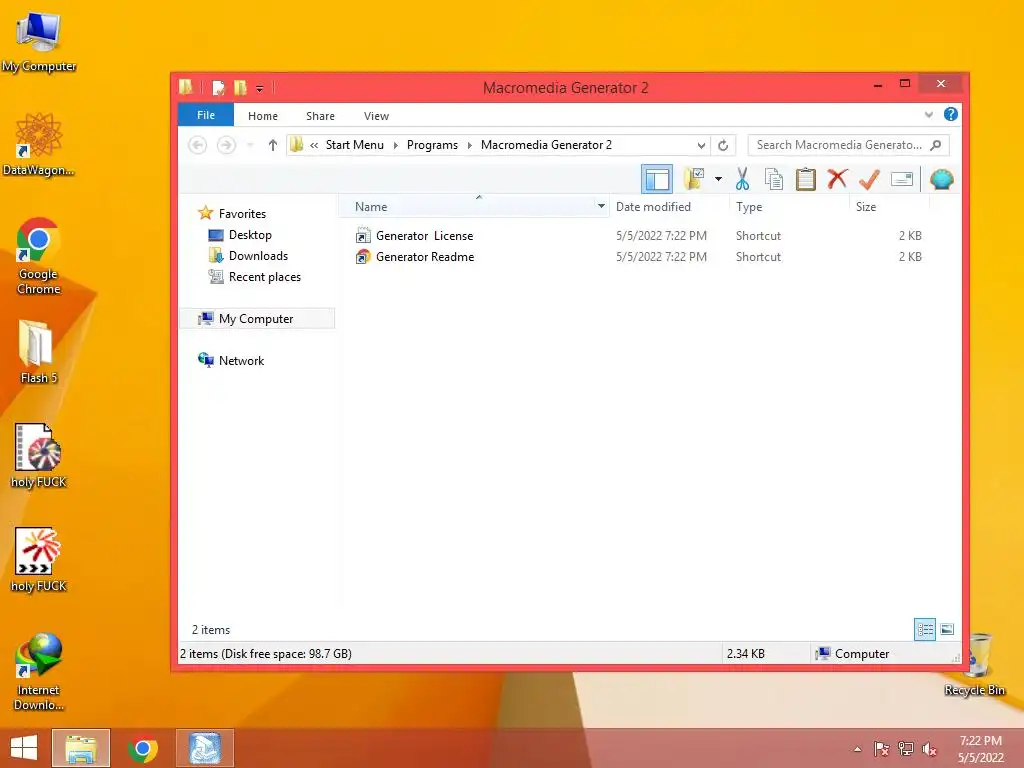Switch to the Share ribbon tab
1024x768 pixels.
pos(320,116)
